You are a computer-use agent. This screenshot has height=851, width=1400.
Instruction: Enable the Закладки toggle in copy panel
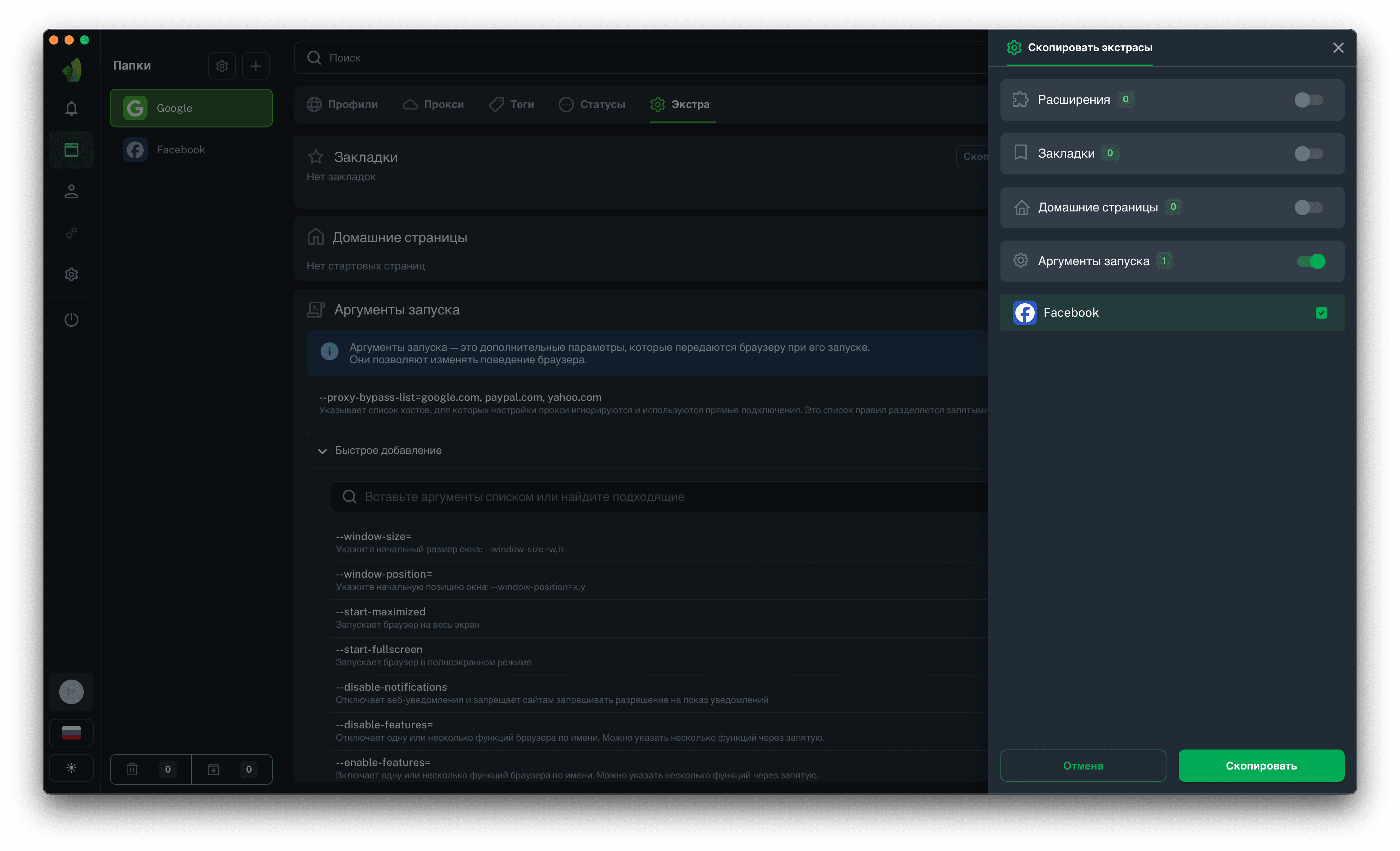1309,153
